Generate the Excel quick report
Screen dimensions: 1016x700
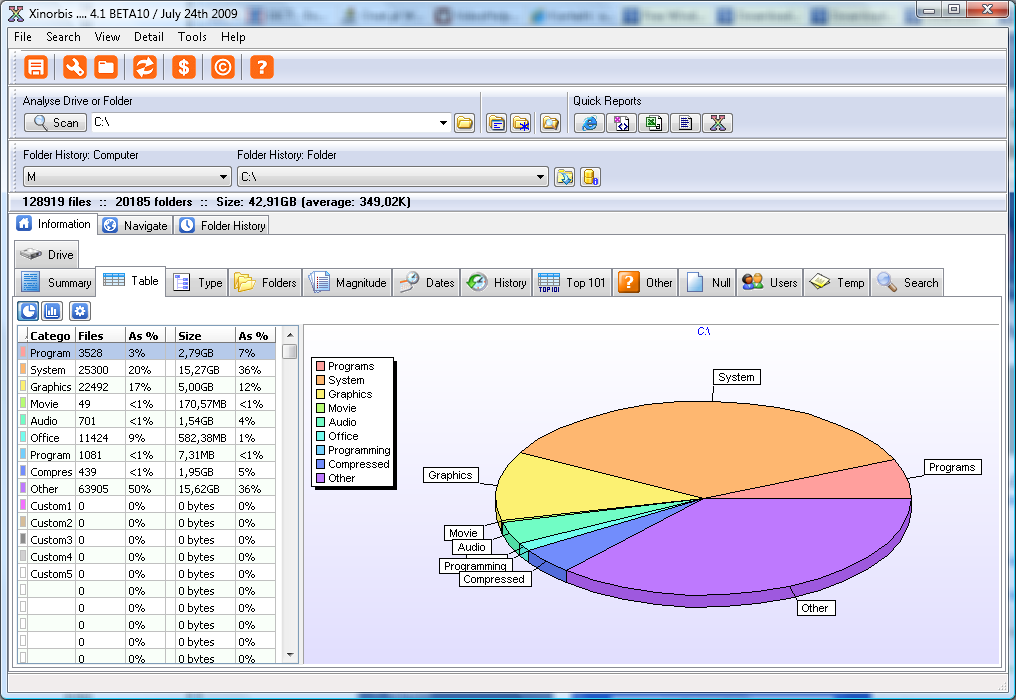[x=653, y=122]
